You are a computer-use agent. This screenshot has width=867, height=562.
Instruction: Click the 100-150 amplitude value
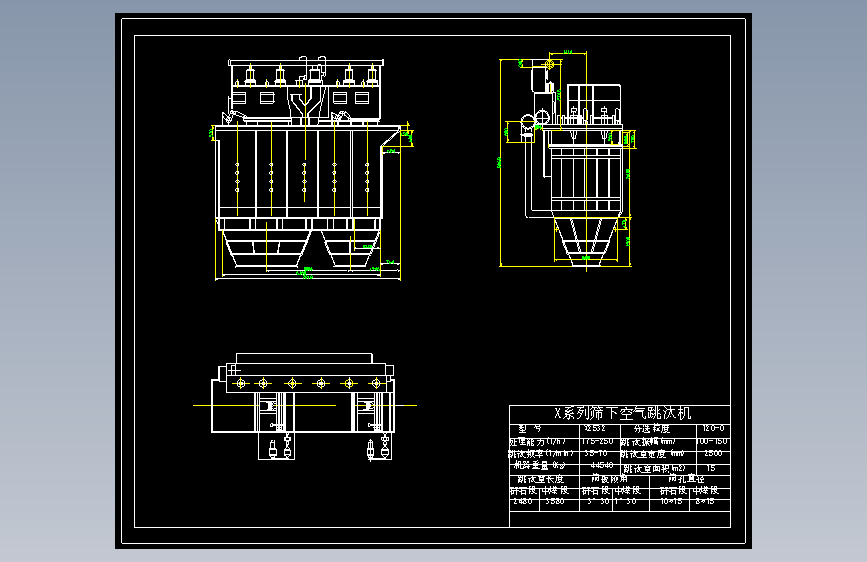point(713,441)
